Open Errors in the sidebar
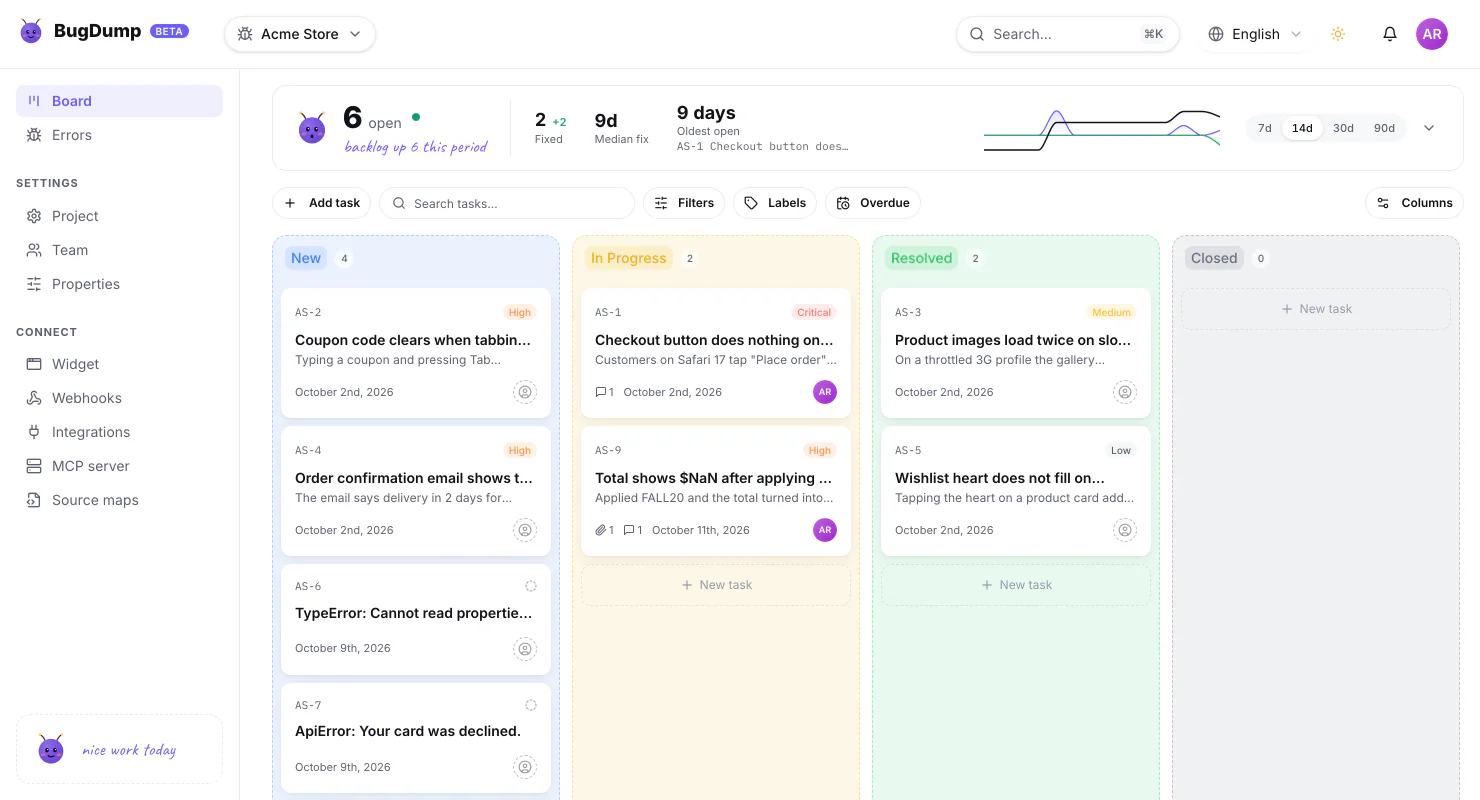This screenshot has height=800, width=1480. click(119, 135)
